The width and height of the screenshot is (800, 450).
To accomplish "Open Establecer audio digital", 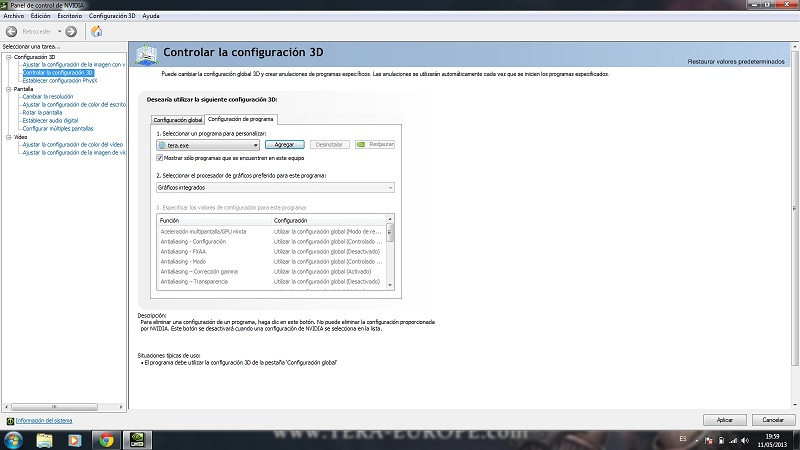I will tap(51, 120).
